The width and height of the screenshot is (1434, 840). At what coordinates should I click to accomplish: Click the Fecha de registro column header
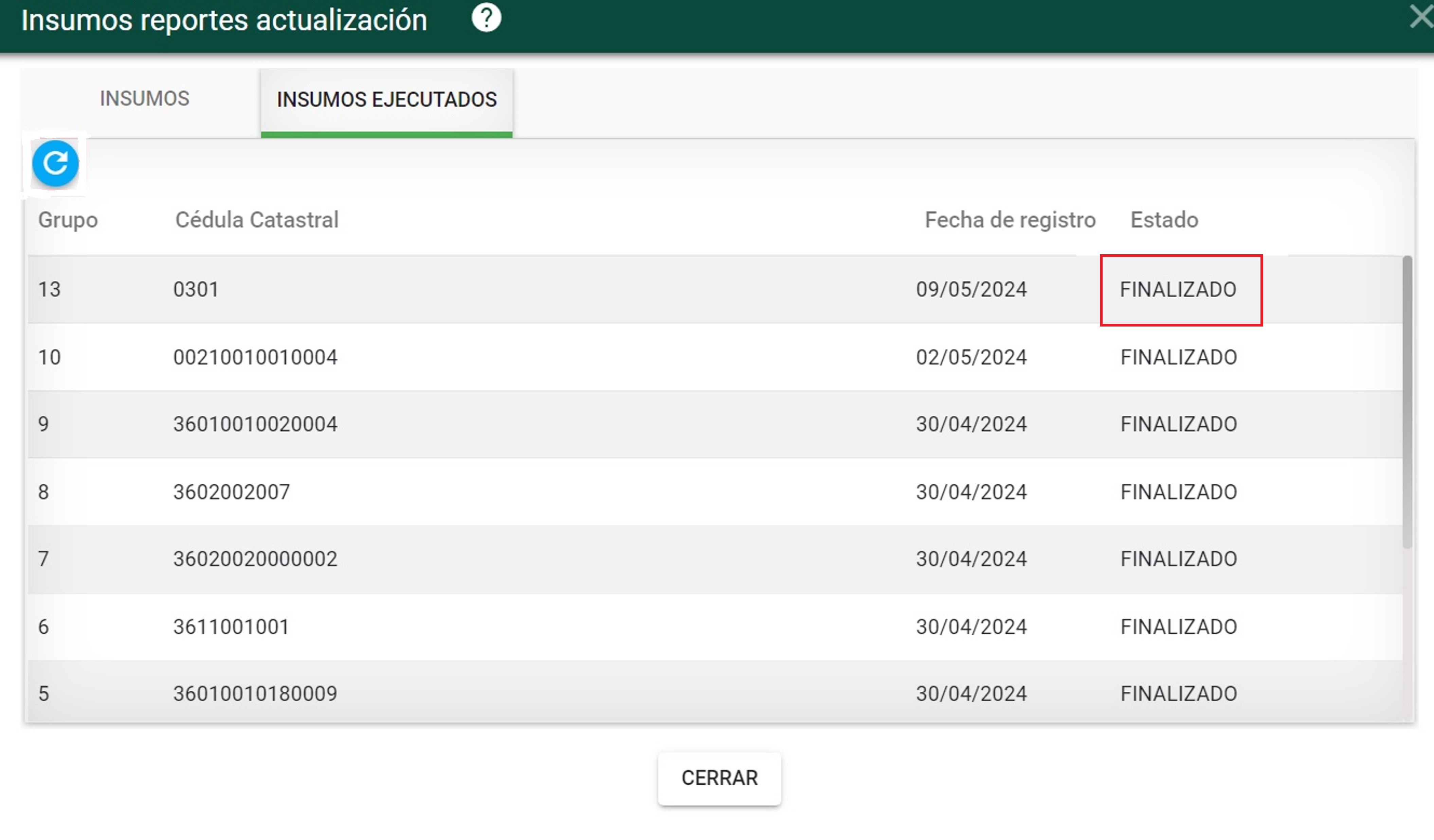click(1010, 220)
